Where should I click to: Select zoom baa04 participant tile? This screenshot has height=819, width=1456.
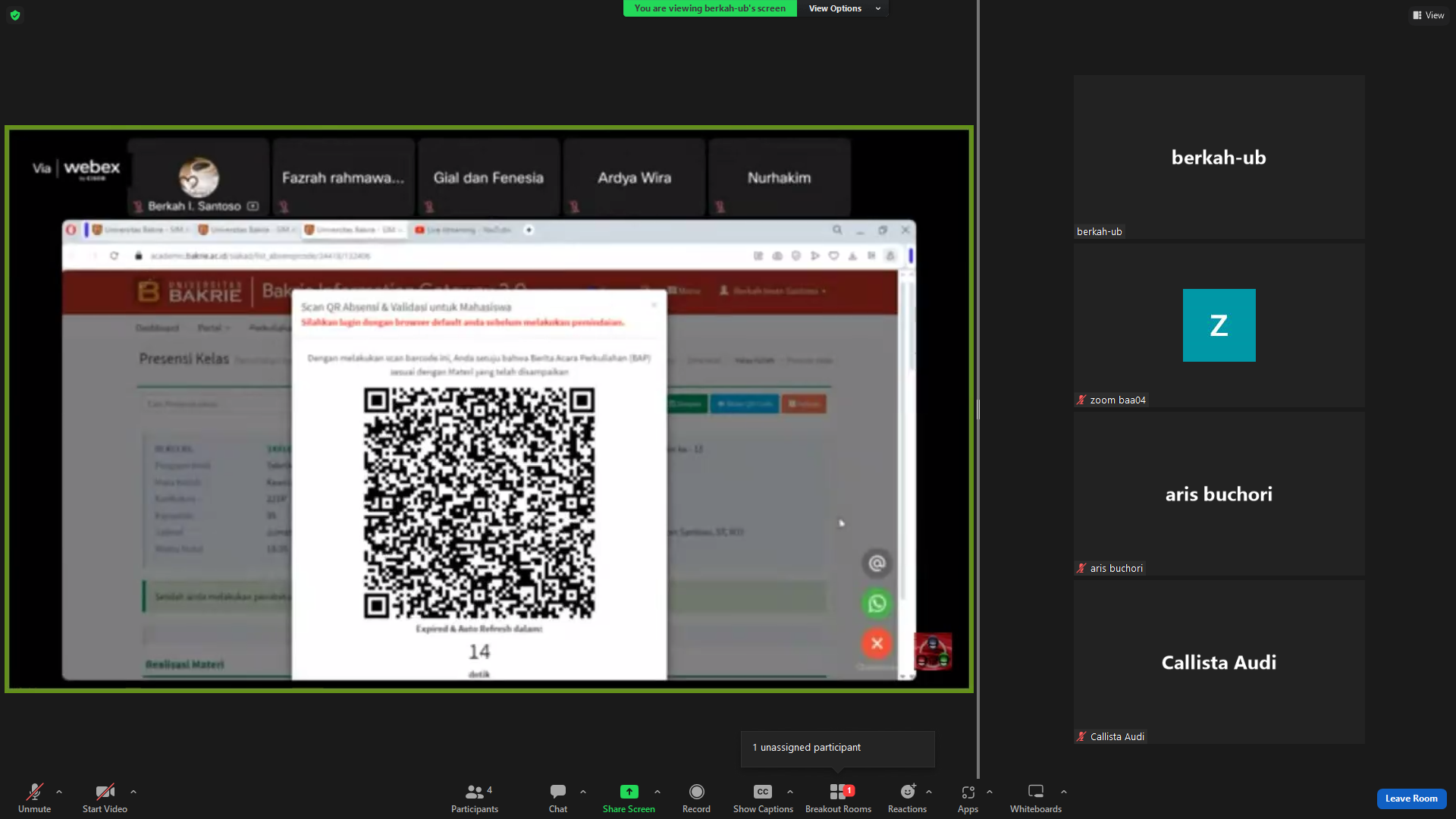(x=1219, y=325)
